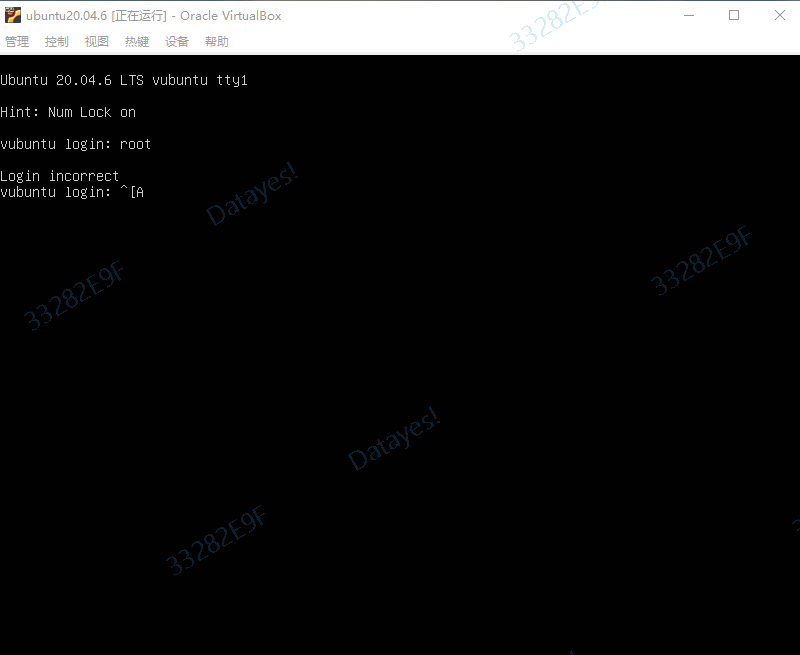This screenshot has width=800, height=655.
Task: Minimize the VirtualBox VM window
Action: [x=688, y=15]
